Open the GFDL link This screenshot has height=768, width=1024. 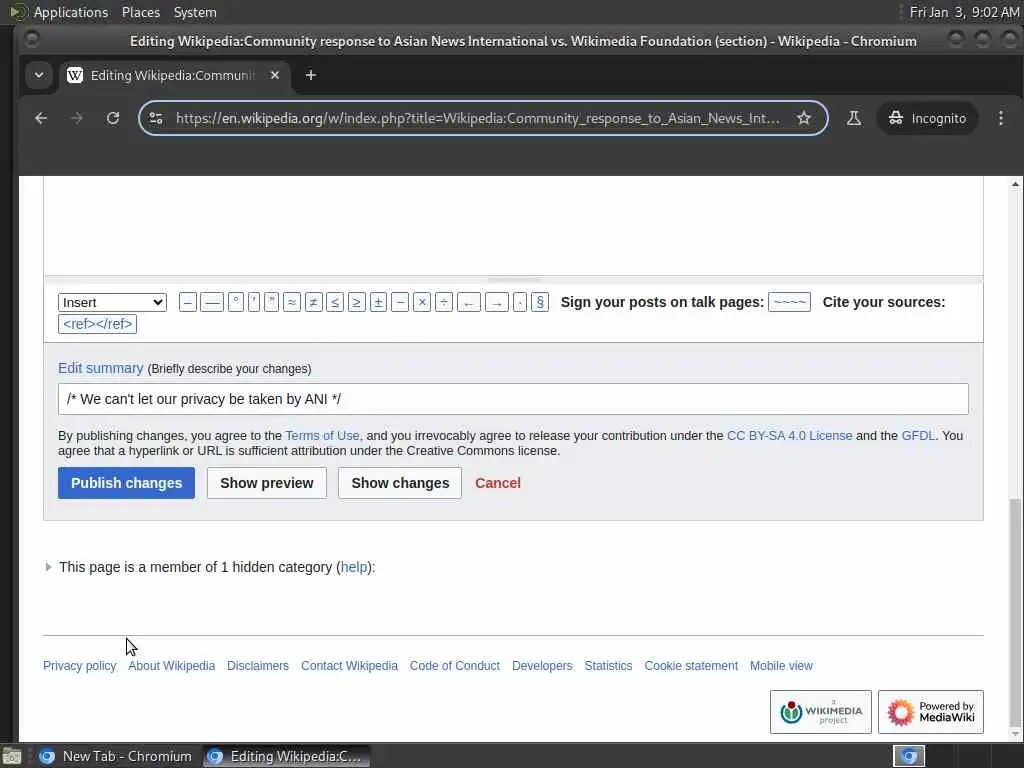click(x=918, y=436)
